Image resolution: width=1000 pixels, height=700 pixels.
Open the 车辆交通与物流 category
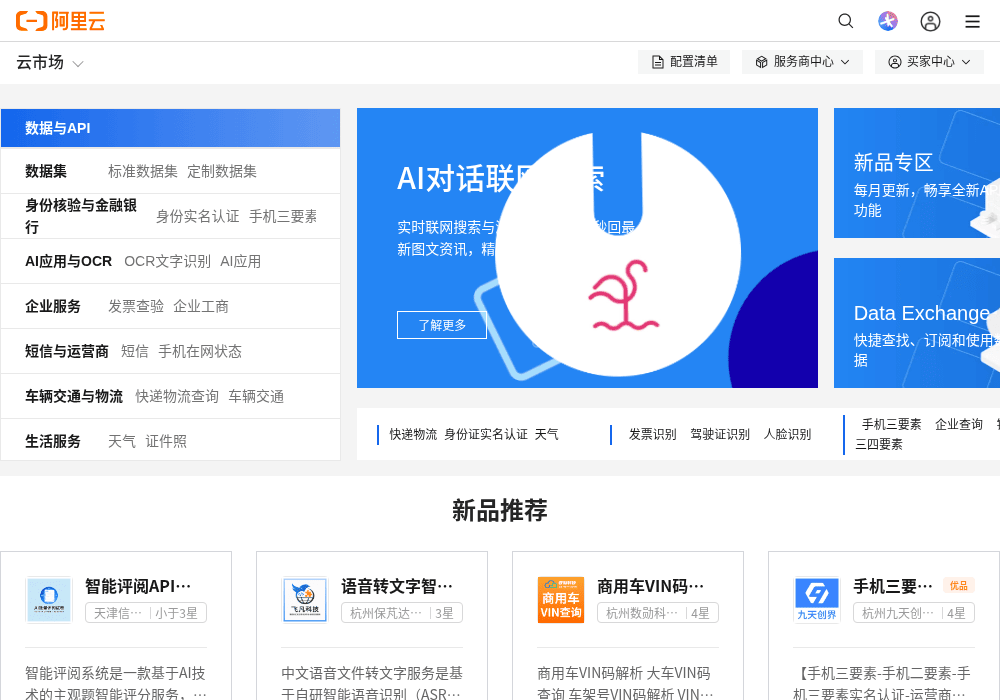click(74, 397)
